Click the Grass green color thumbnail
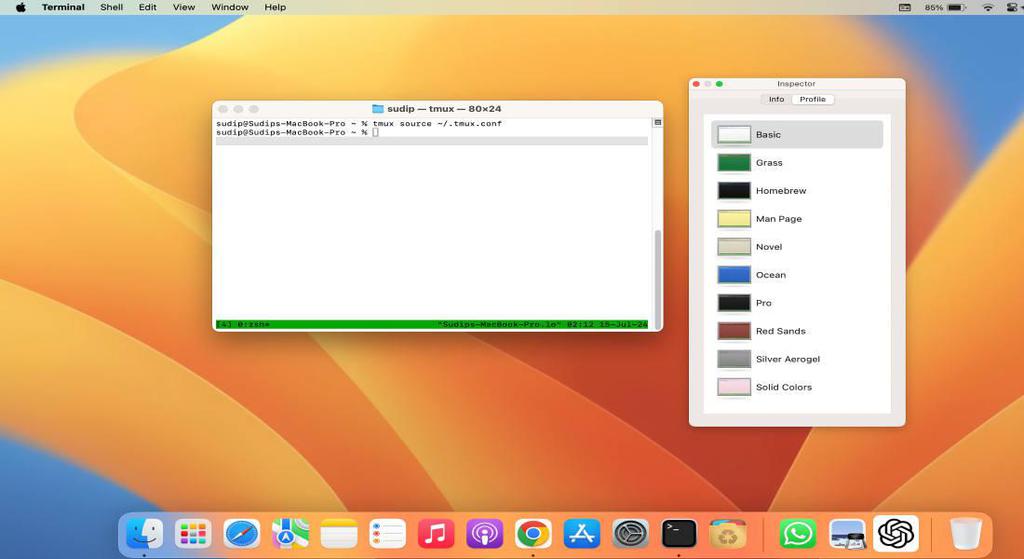This screenshot has height=559, width=1024. [x=734, y=163]
